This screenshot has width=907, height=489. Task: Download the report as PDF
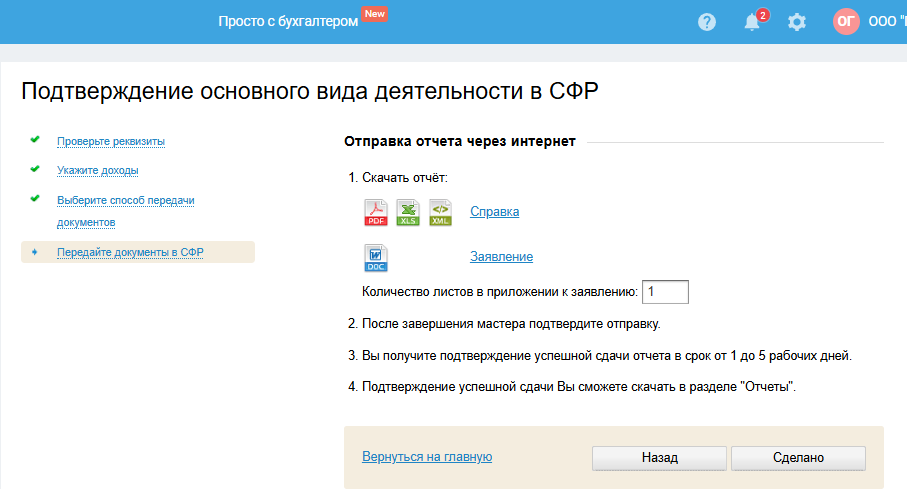(x=376, y=213)
